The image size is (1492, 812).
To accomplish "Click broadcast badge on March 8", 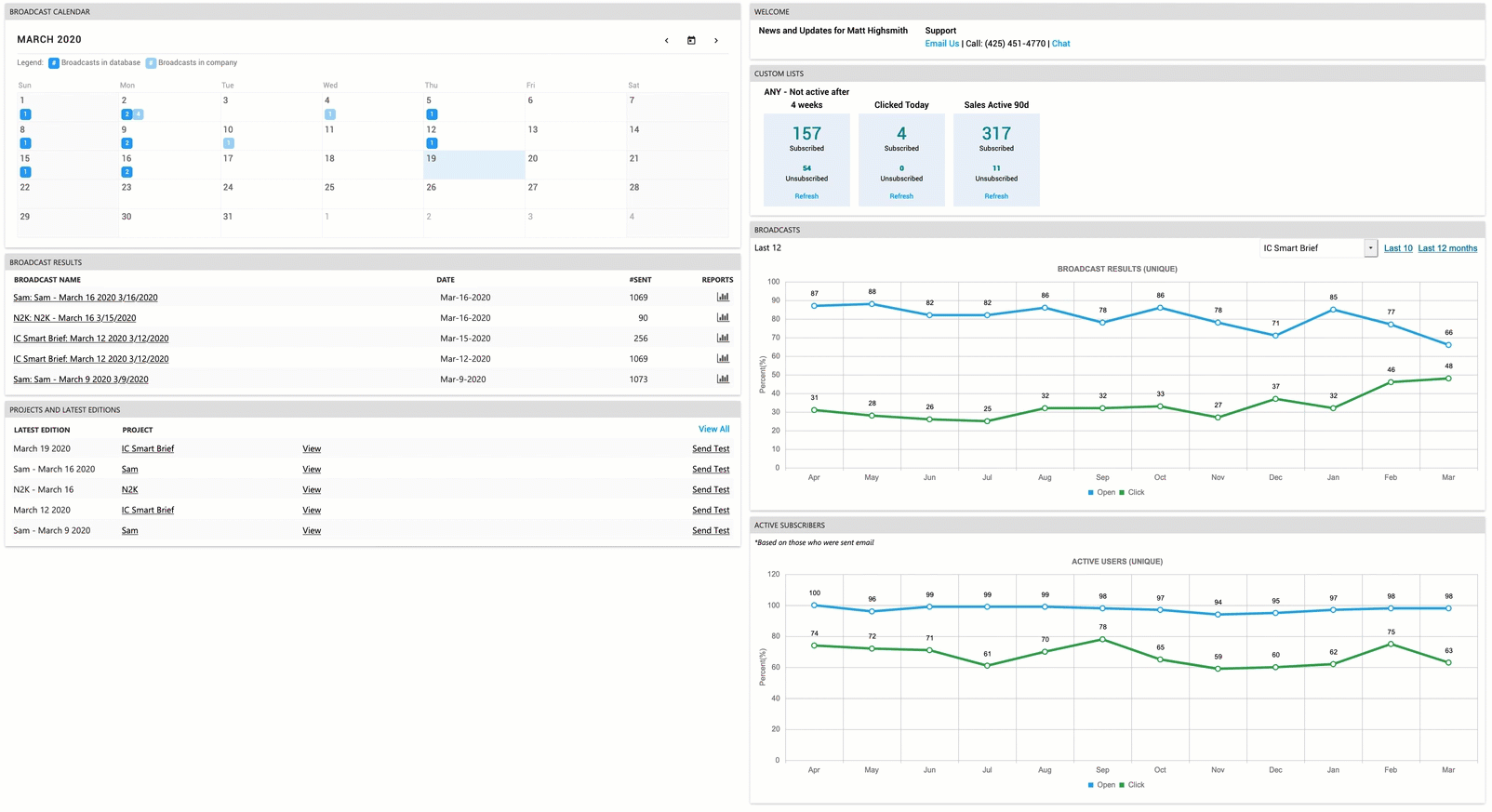I will click(x=25, y=143).
